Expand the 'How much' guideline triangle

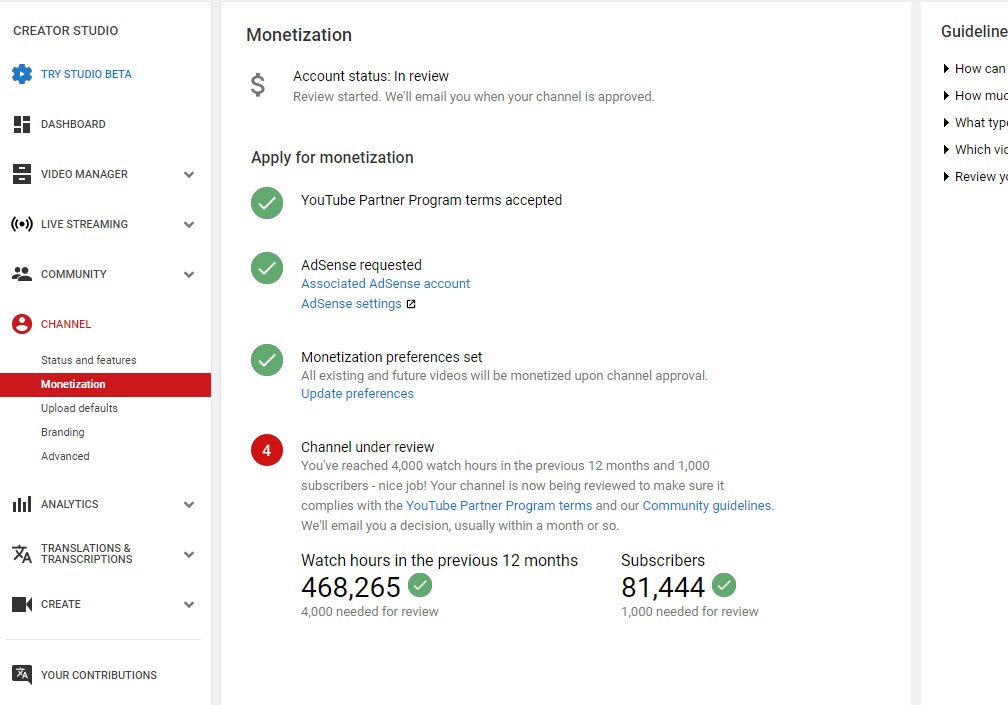(x=946, y=96)
